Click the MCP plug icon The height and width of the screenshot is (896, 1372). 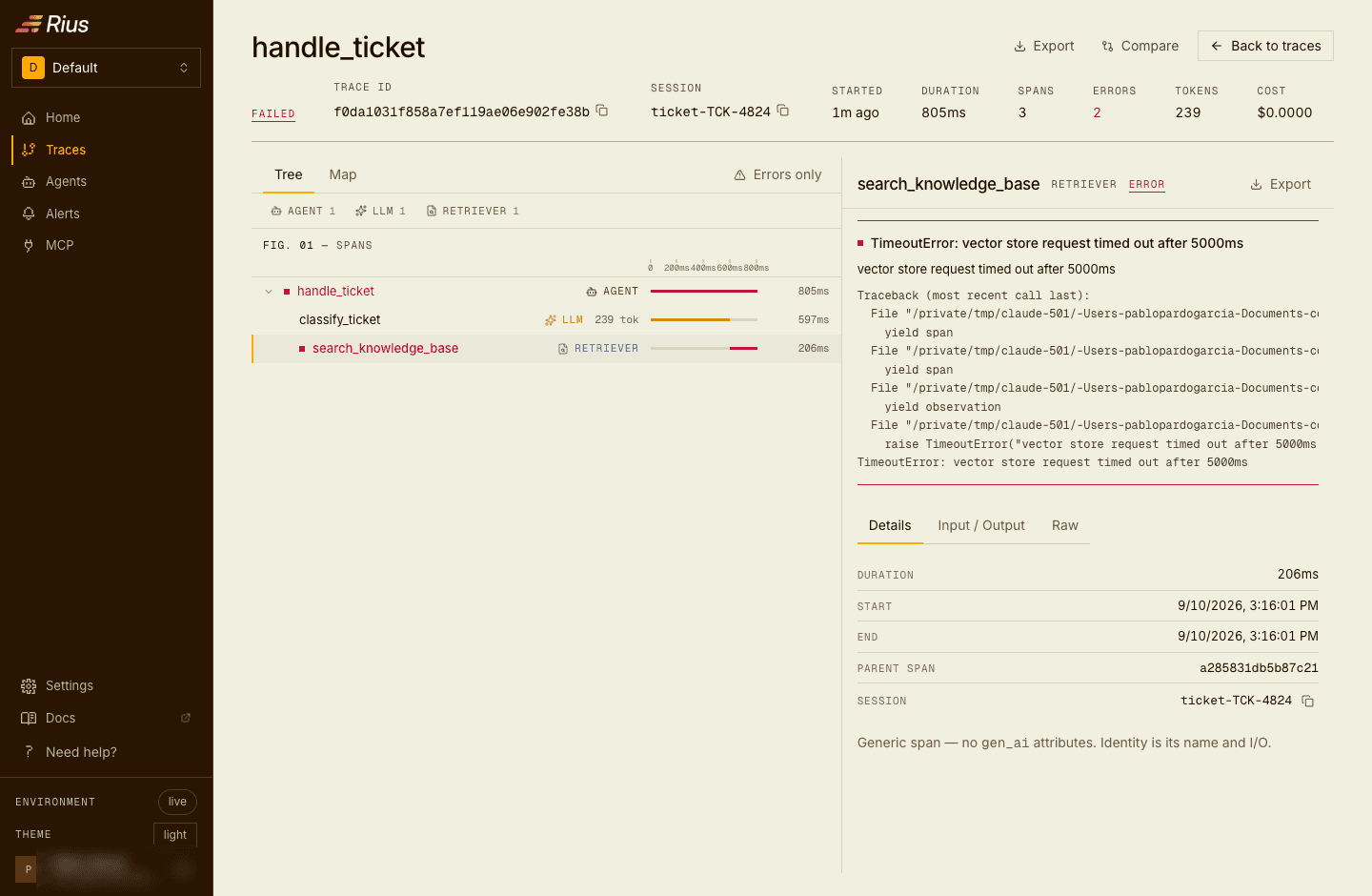(x=29, y=246)
